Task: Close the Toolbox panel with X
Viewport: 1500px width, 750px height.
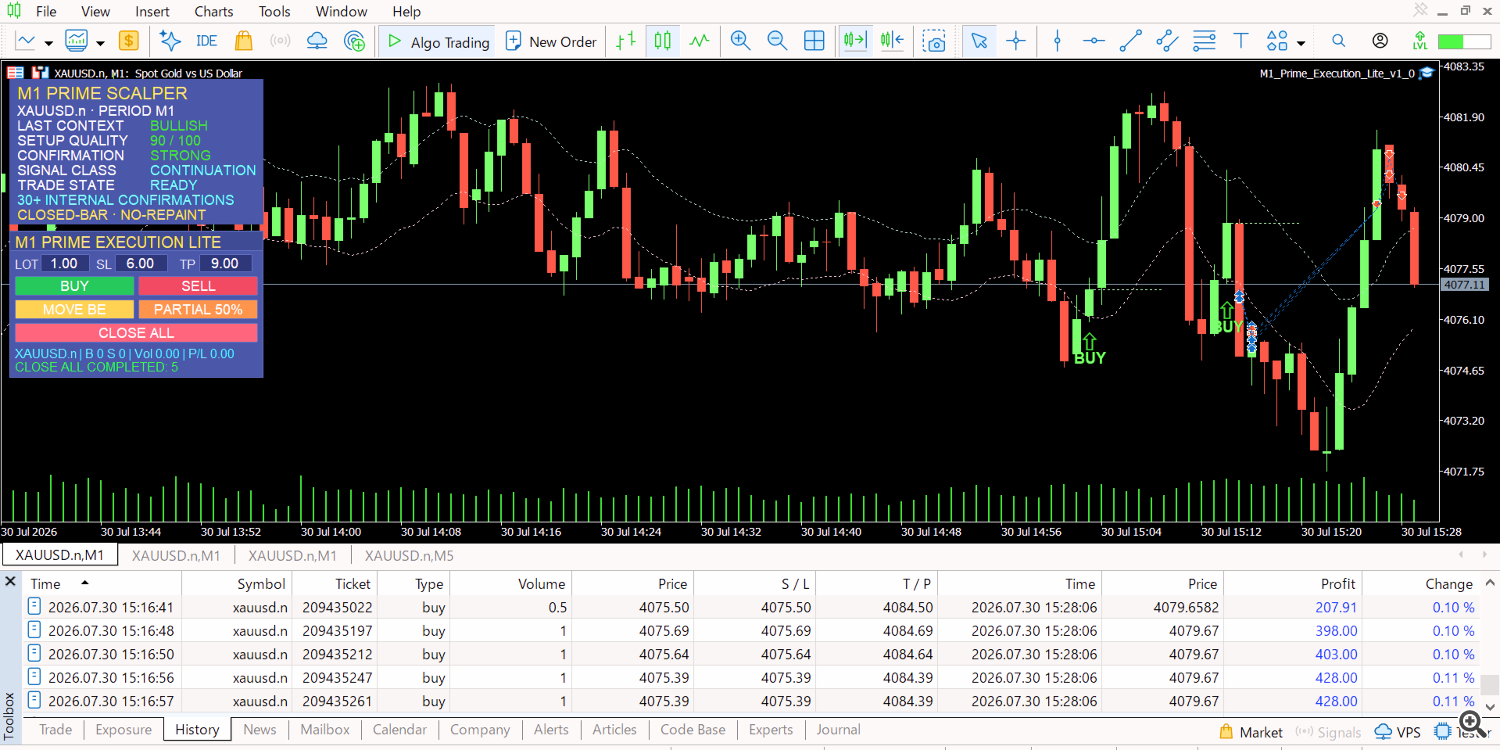Action: 10,581
